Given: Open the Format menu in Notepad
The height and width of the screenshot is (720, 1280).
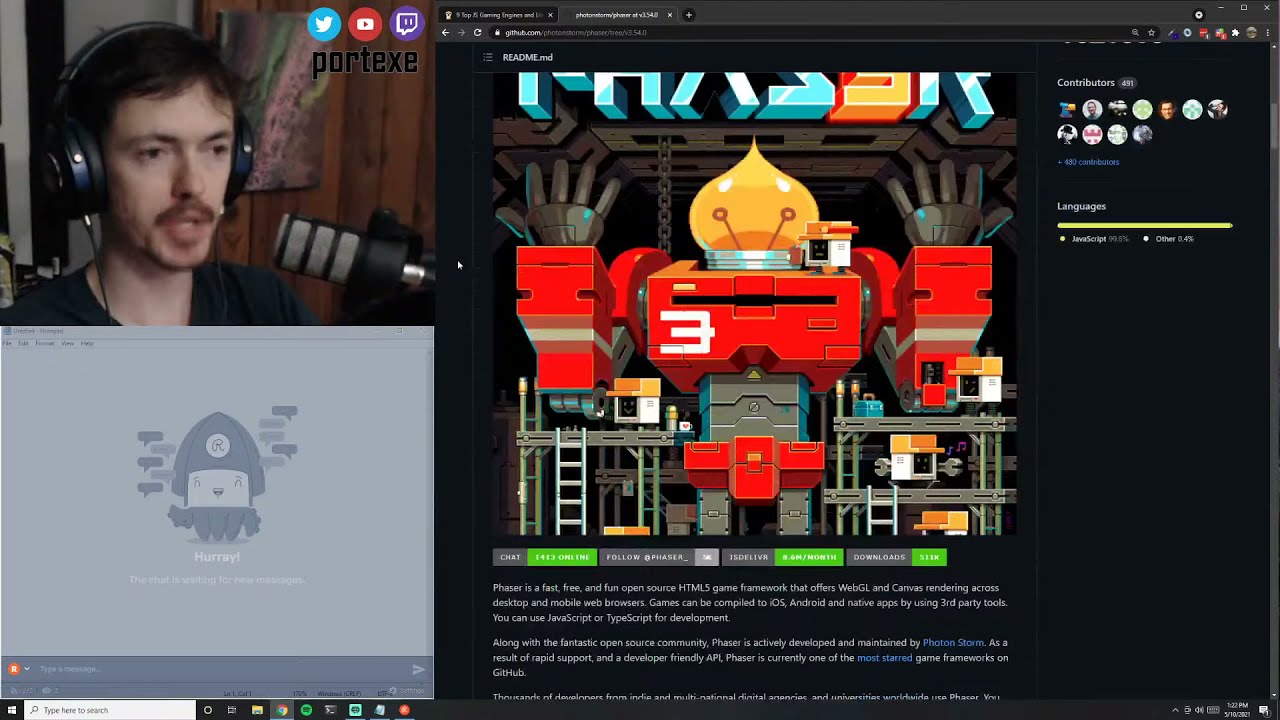Looking at the screenshot, I should click(45, 343).
